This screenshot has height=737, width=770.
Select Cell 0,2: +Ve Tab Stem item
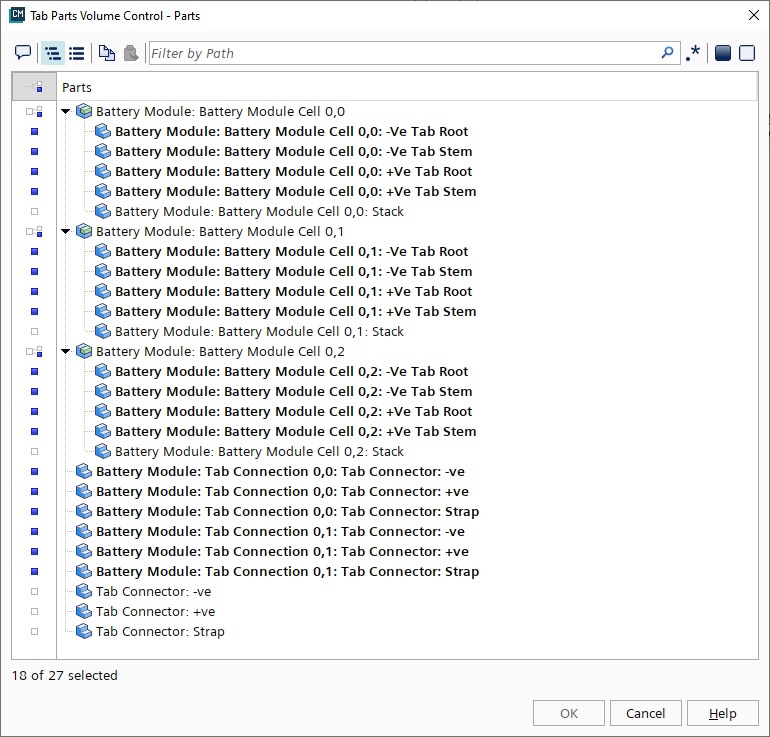(295, 431)
